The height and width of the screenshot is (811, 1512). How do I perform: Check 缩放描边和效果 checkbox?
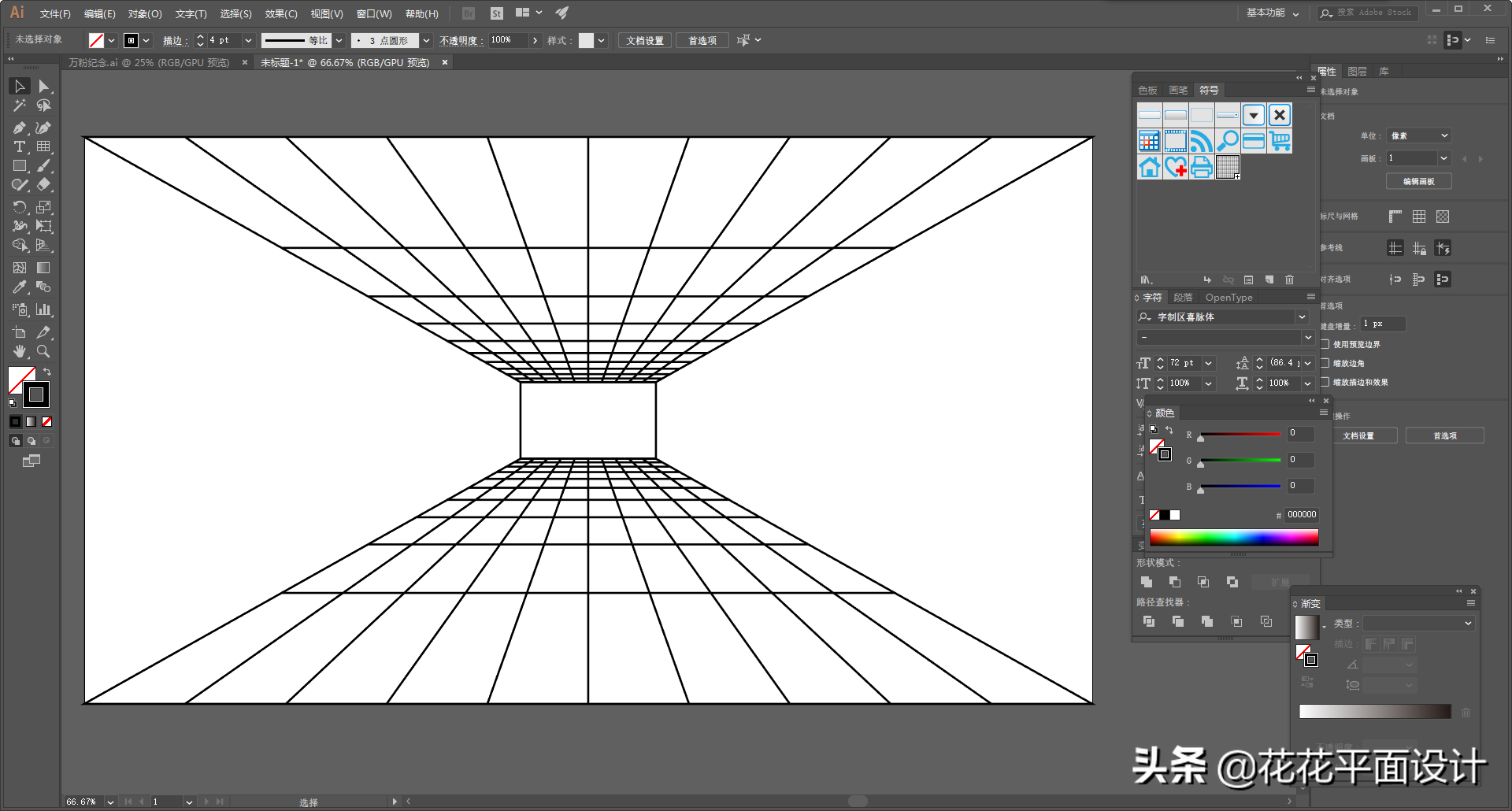pos(1325,382)
